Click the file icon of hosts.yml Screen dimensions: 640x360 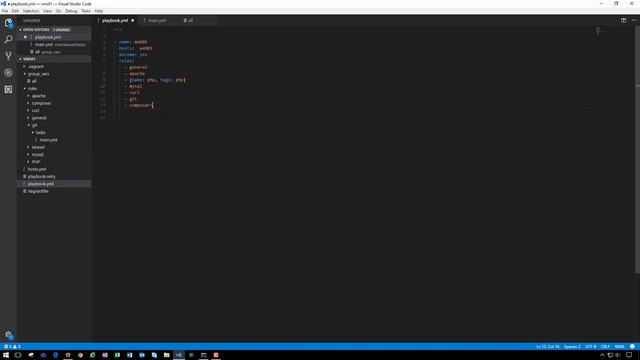pyautogui.click(x=24, y=169)
